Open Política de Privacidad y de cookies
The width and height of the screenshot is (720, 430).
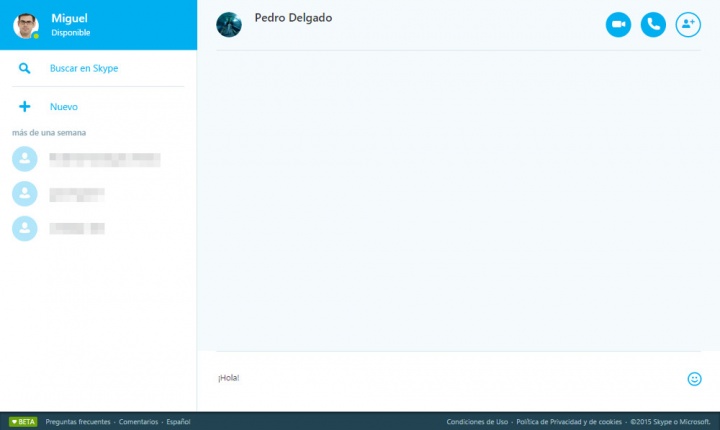point(569,422)
